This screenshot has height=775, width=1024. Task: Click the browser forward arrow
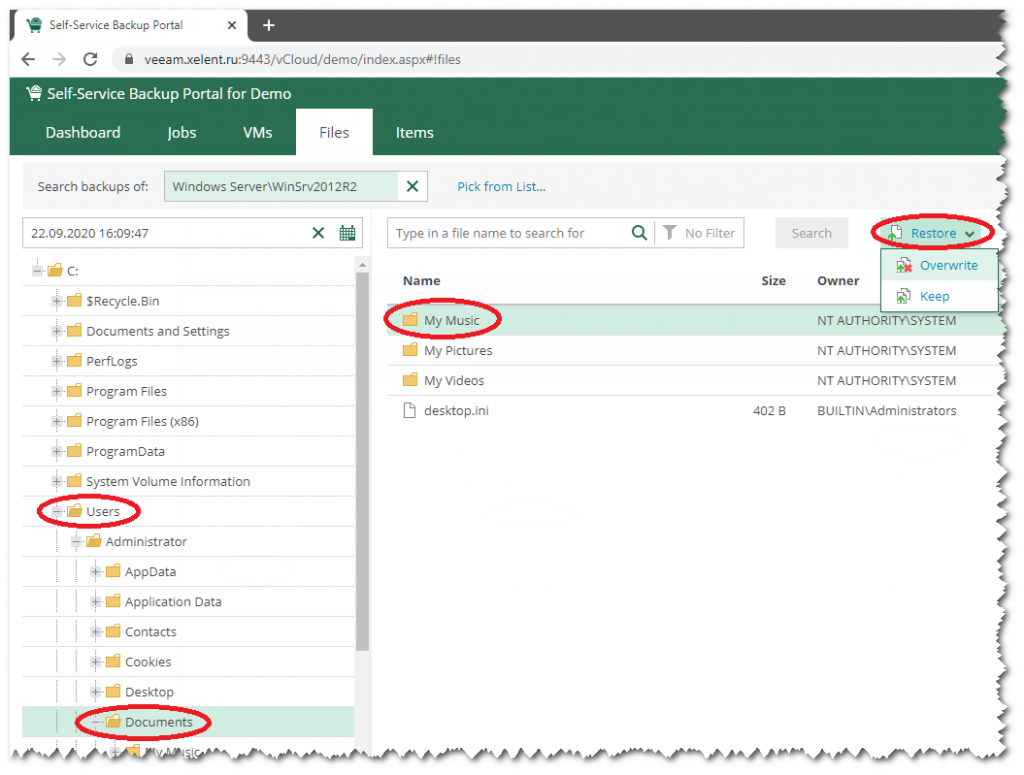point(59,59)
